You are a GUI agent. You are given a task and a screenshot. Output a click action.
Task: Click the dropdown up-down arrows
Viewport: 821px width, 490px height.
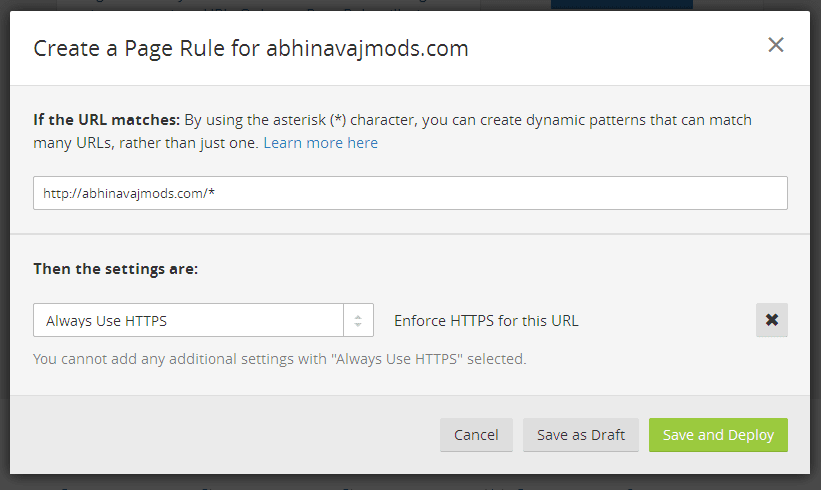(358, 320)
